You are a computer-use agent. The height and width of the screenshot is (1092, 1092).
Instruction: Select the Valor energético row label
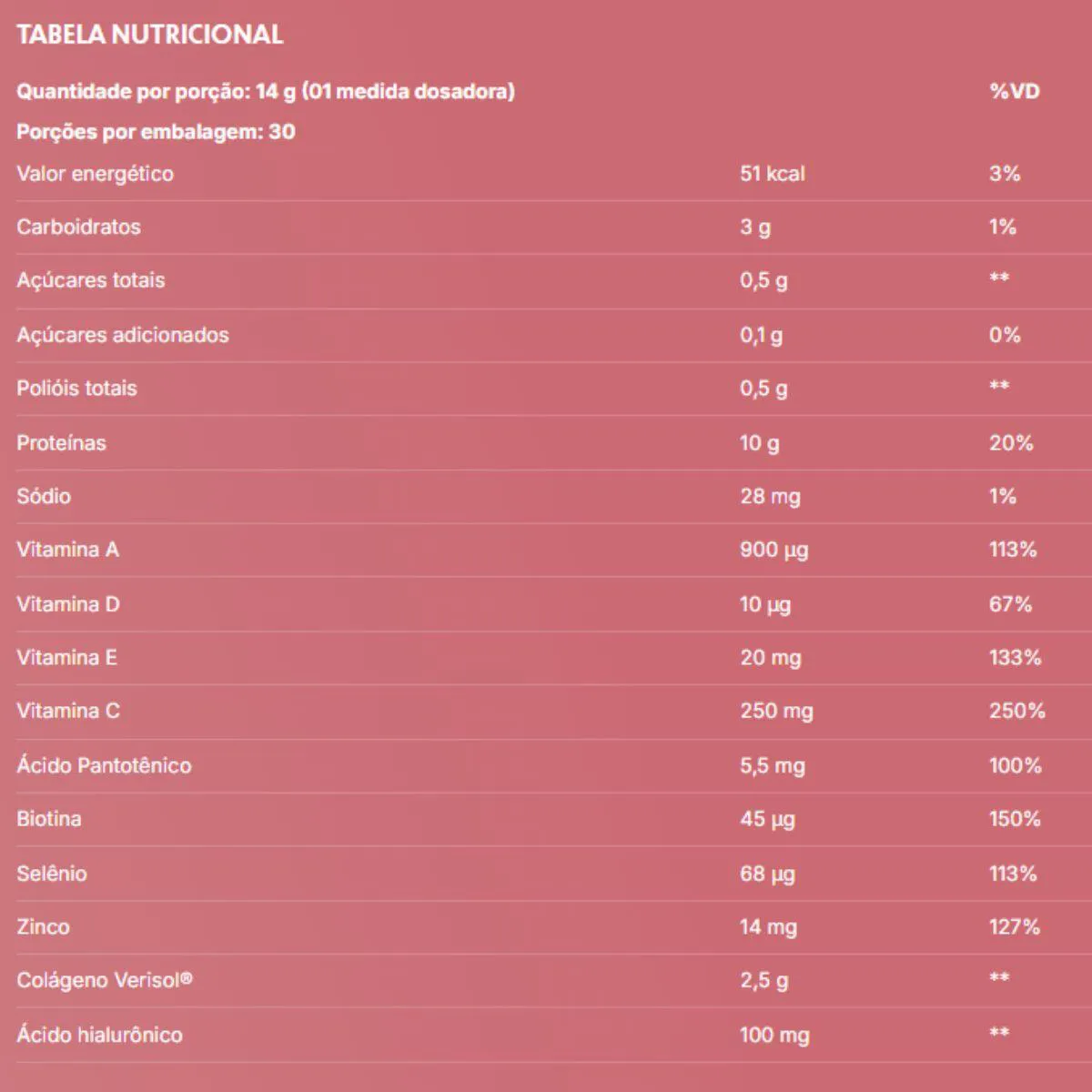pyautogui.click(x=95, y=174)
